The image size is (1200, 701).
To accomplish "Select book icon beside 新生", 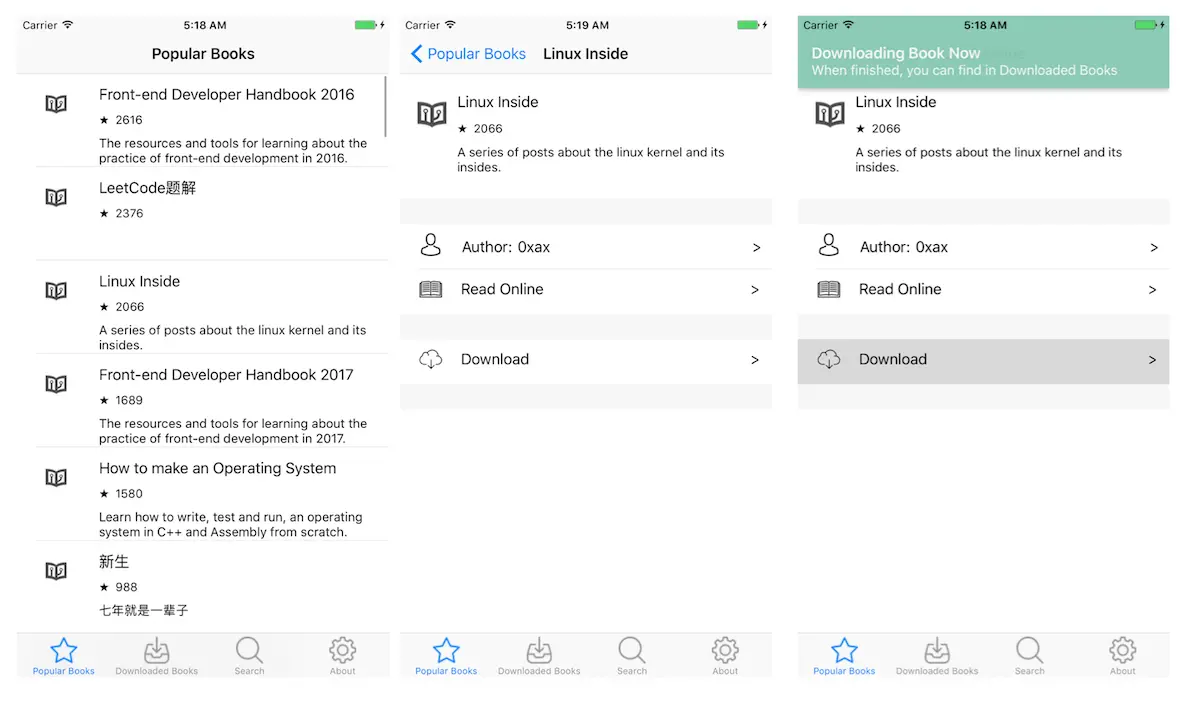I will (56, 571).
